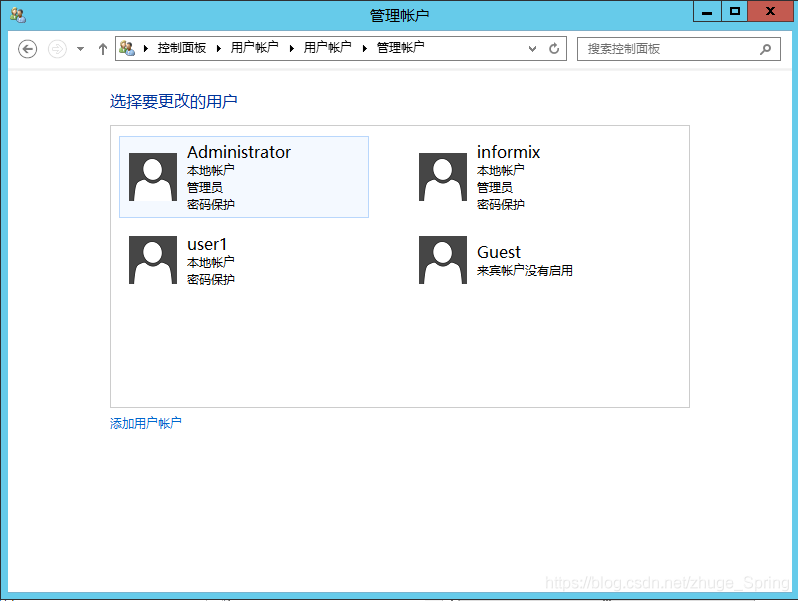The width and height of the screenshot is (798, 601).
Task: Expand the address bar history dropdown
Action: [x=533, y=48]
